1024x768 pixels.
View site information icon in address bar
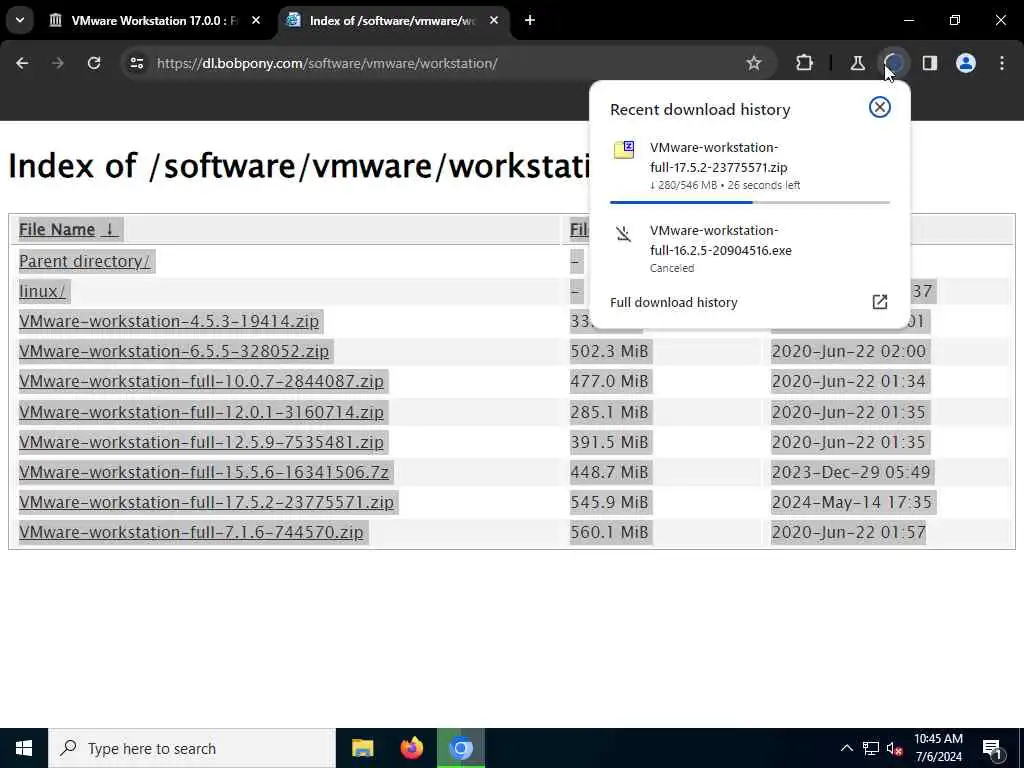coord(136,63)
